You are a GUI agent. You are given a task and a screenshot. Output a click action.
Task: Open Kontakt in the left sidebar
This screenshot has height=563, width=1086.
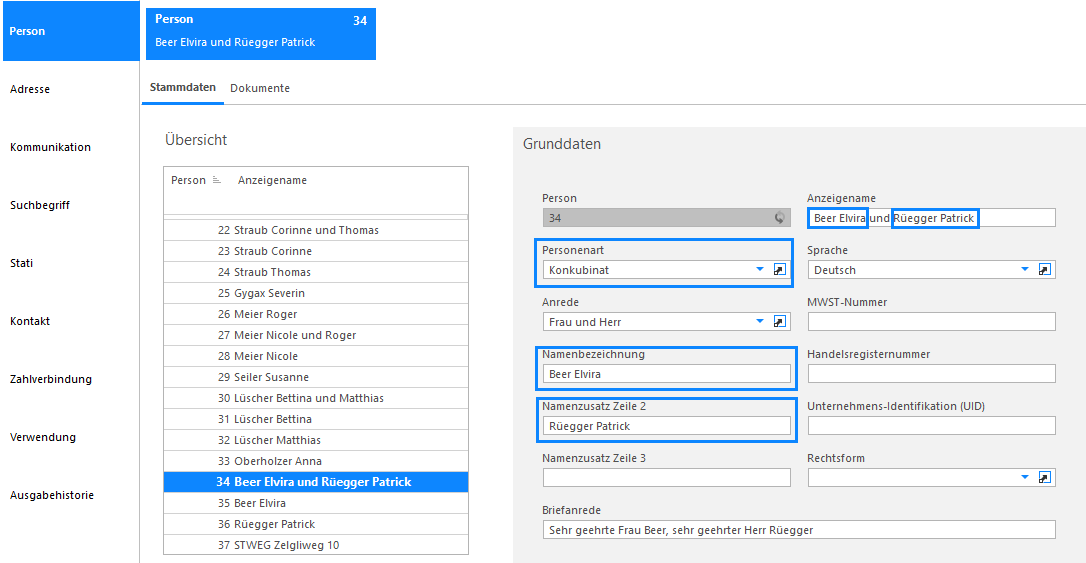click(30, 321)
